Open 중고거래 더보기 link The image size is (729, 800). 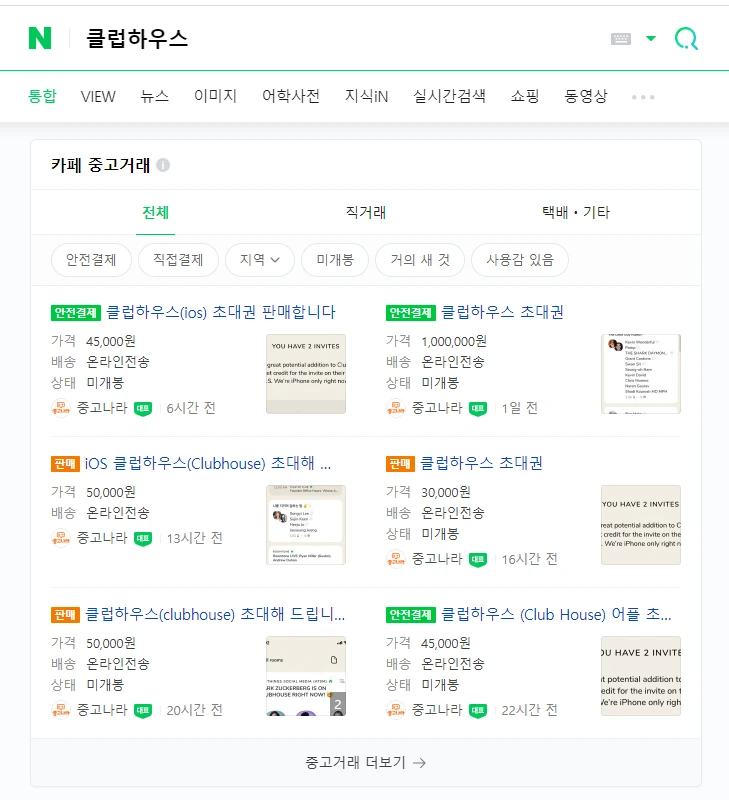[365, 763]
